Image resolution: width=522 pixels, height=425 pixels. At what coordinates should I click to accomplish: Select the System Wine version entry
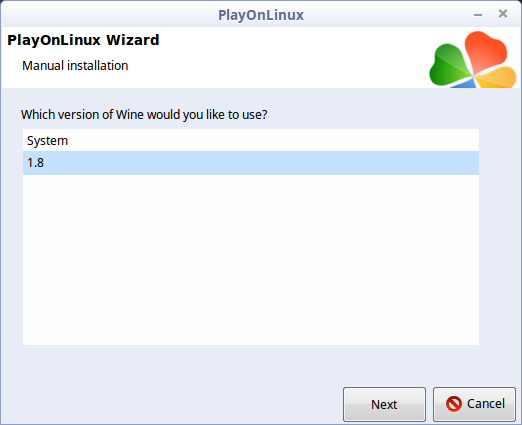click(x=251, y=140)
